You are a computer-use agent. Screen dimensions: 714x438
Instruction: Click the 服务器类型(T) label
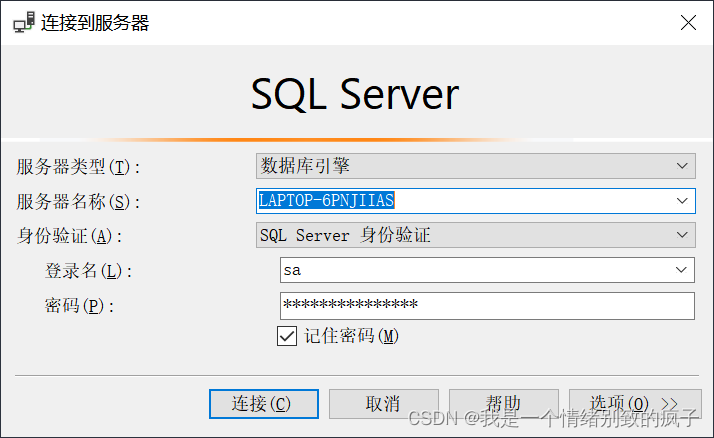78,166
